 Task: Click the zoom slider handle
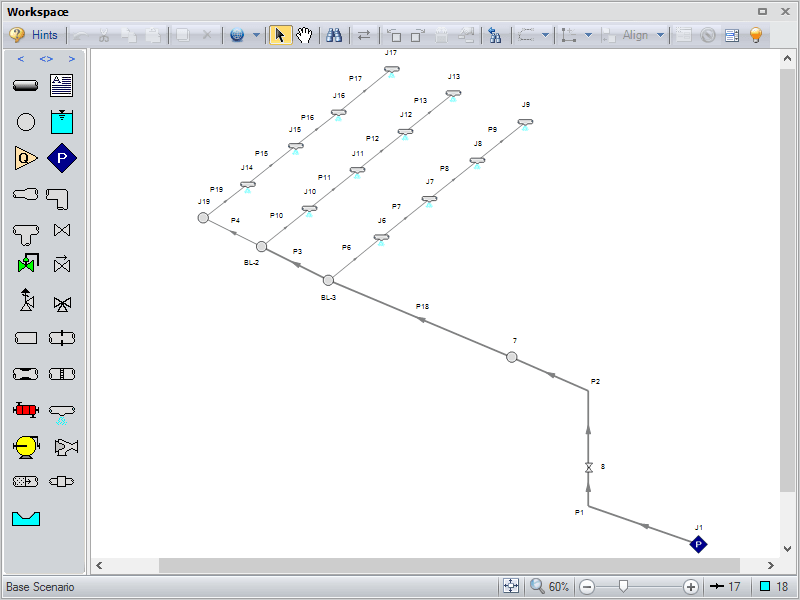(623, 587)
